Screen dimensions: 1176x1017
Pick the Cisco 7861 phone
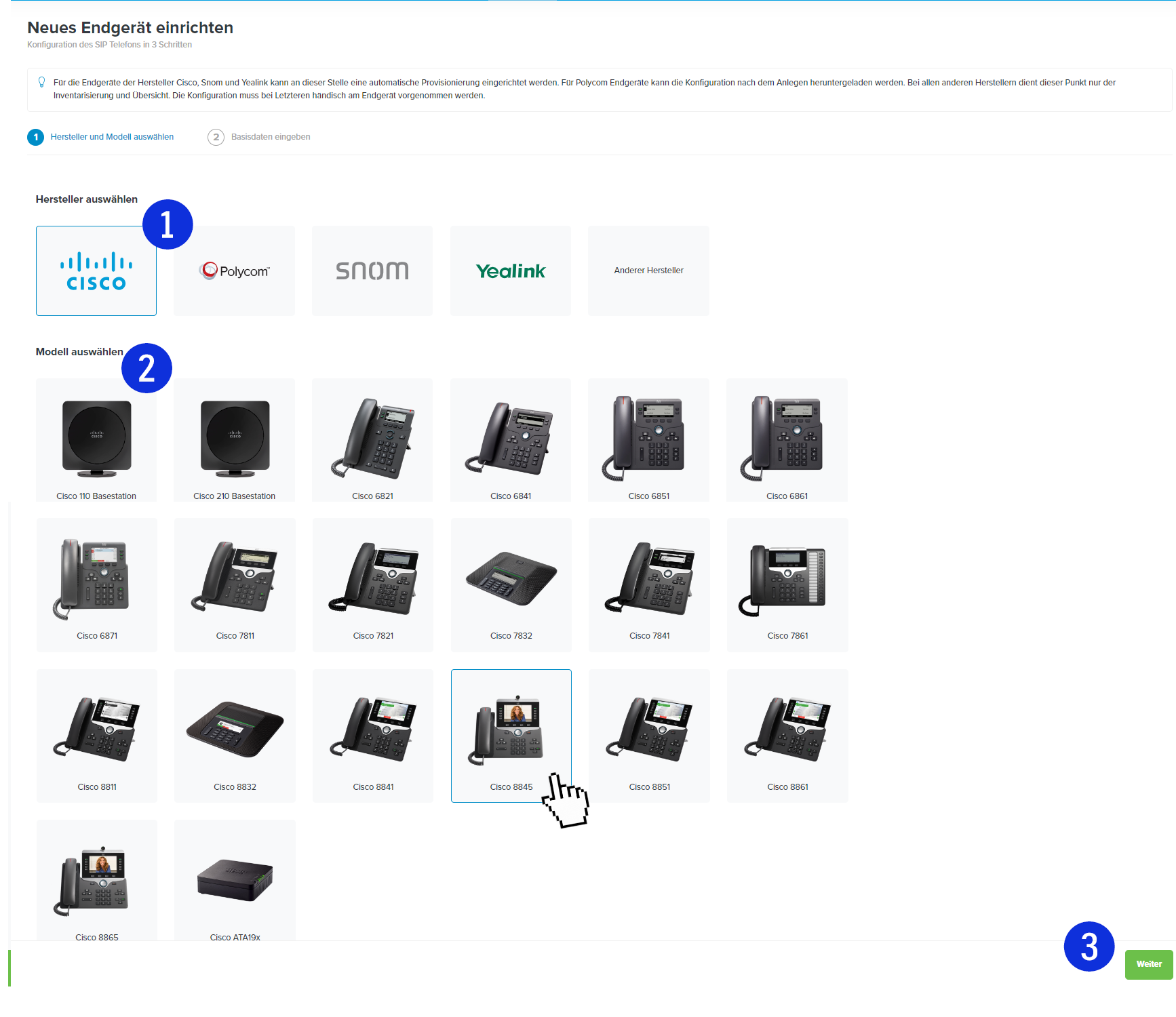pos(787,584)
